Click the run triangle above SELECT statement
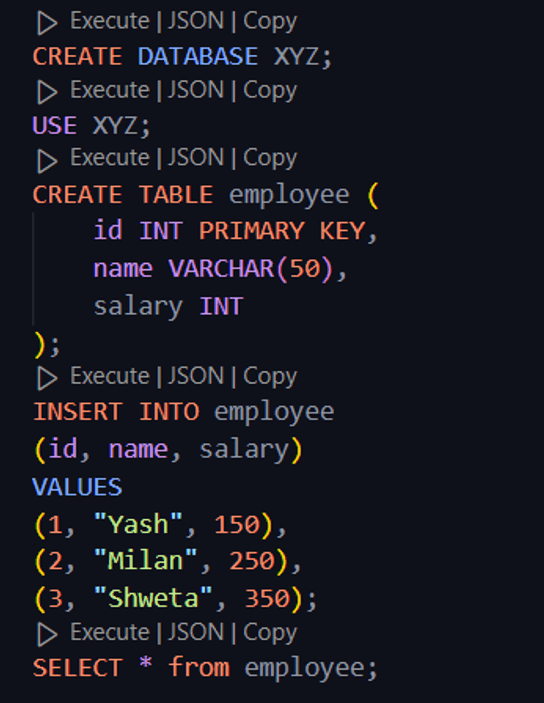Screen dimensions: 544x703 tap(47, 635)
